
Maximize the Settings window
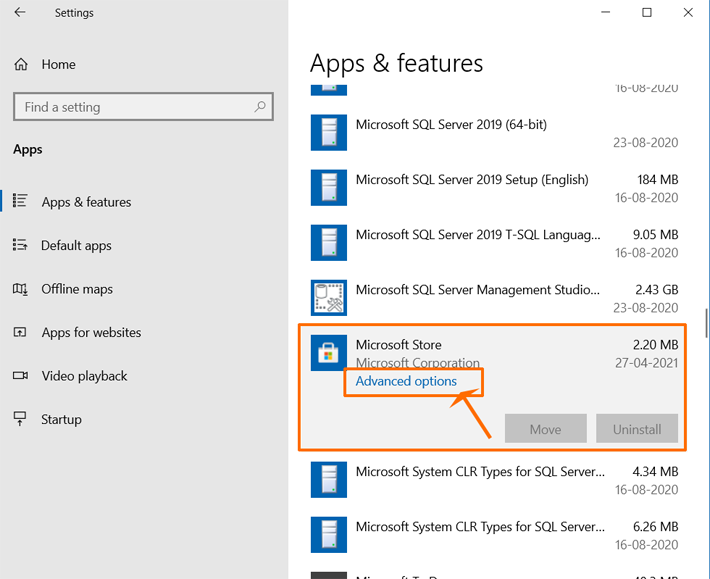pos(647,12)
